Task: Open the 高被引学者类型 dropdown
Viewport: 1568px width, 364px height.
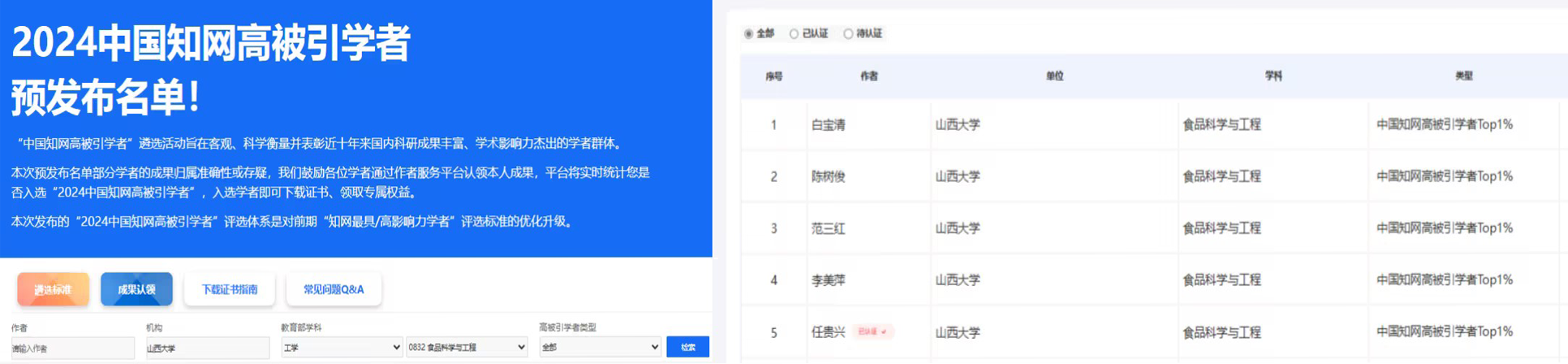Action: [x=600, y=347]
